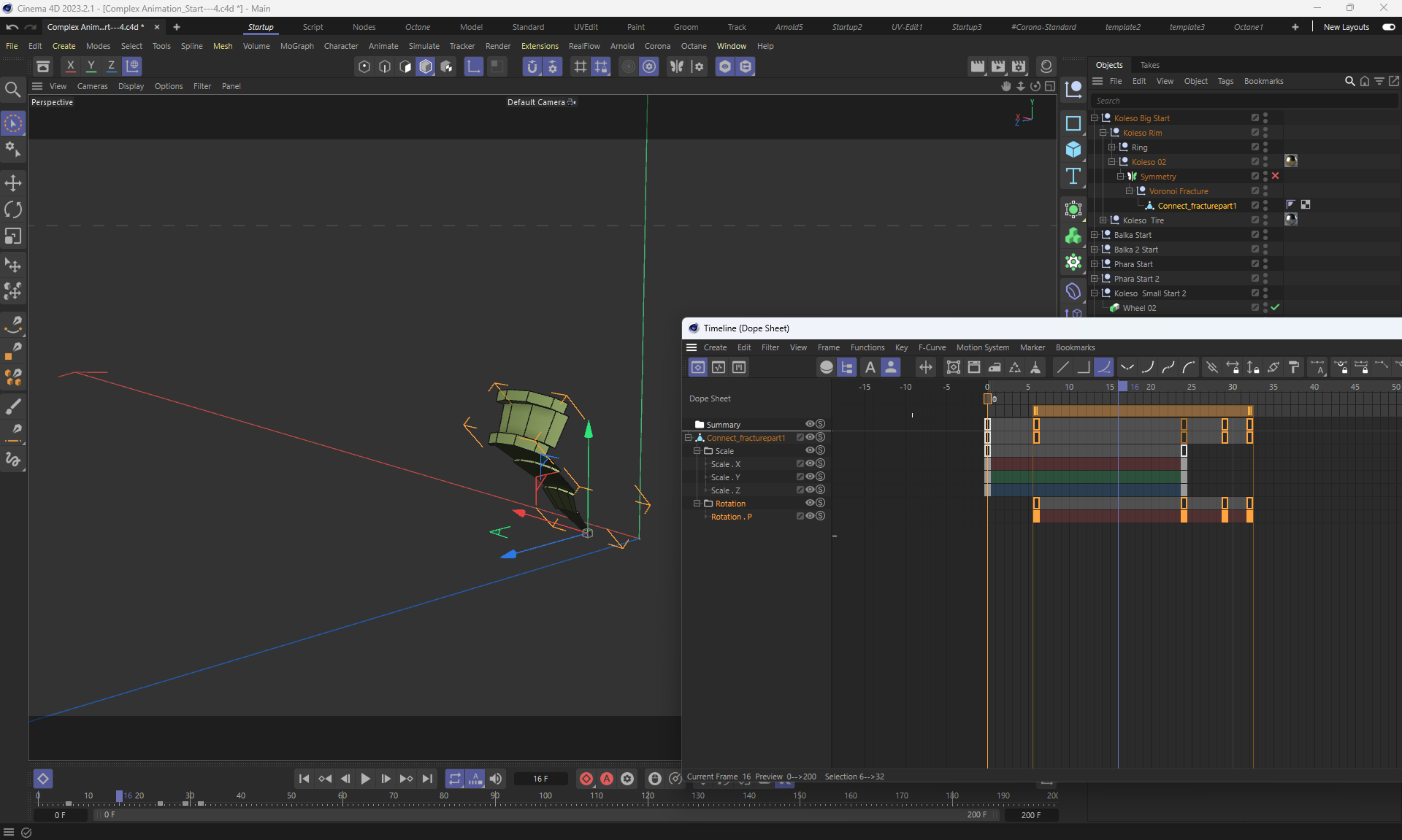The image size is (1402, 840).
Task: Switch to the Takes tab
Action: coord(1149,65)
